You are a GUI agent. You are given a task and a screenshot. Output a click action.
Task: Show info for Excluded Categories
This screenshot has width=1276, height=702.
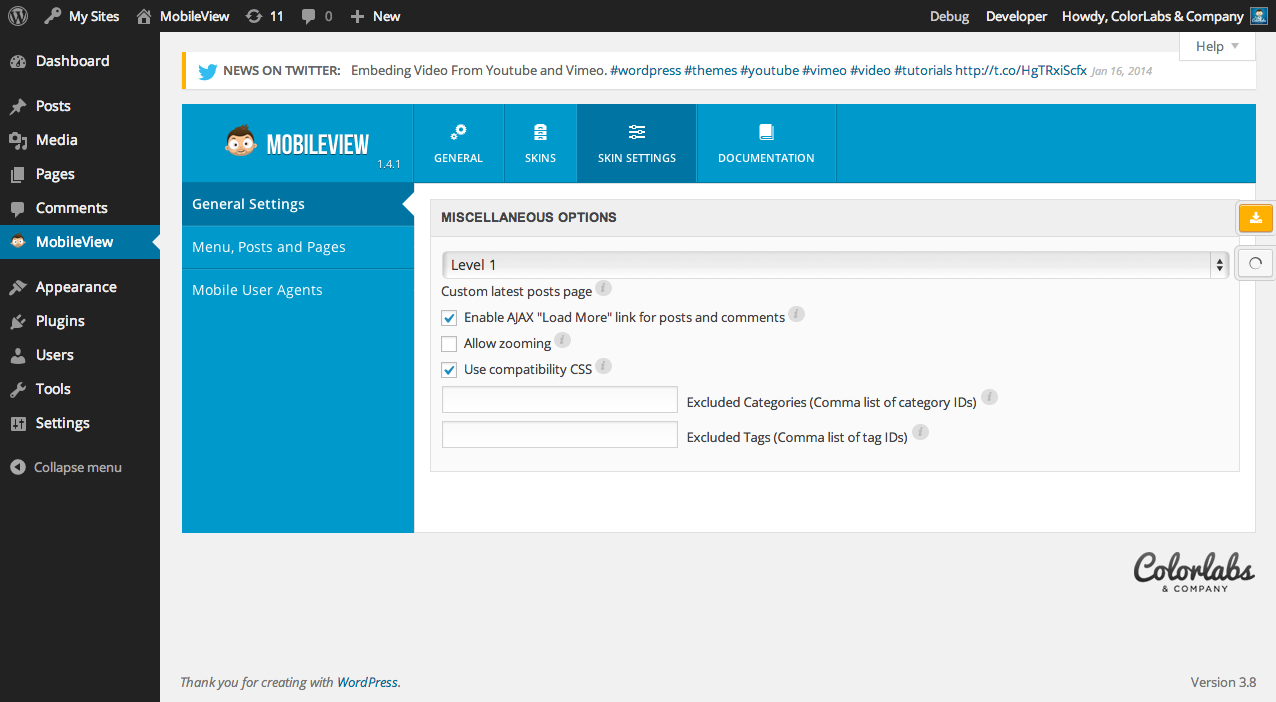pyautogui.click(x=989, y=398)
